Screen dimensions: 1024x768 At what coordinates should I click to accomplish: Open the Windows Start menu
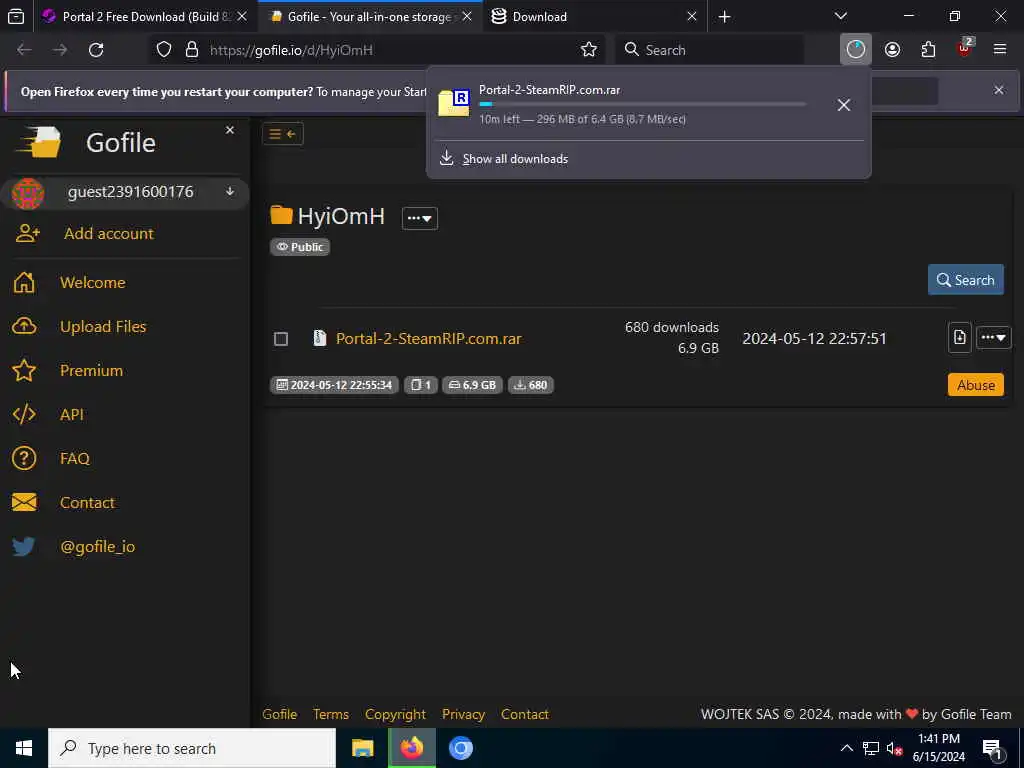click(24, 748)
